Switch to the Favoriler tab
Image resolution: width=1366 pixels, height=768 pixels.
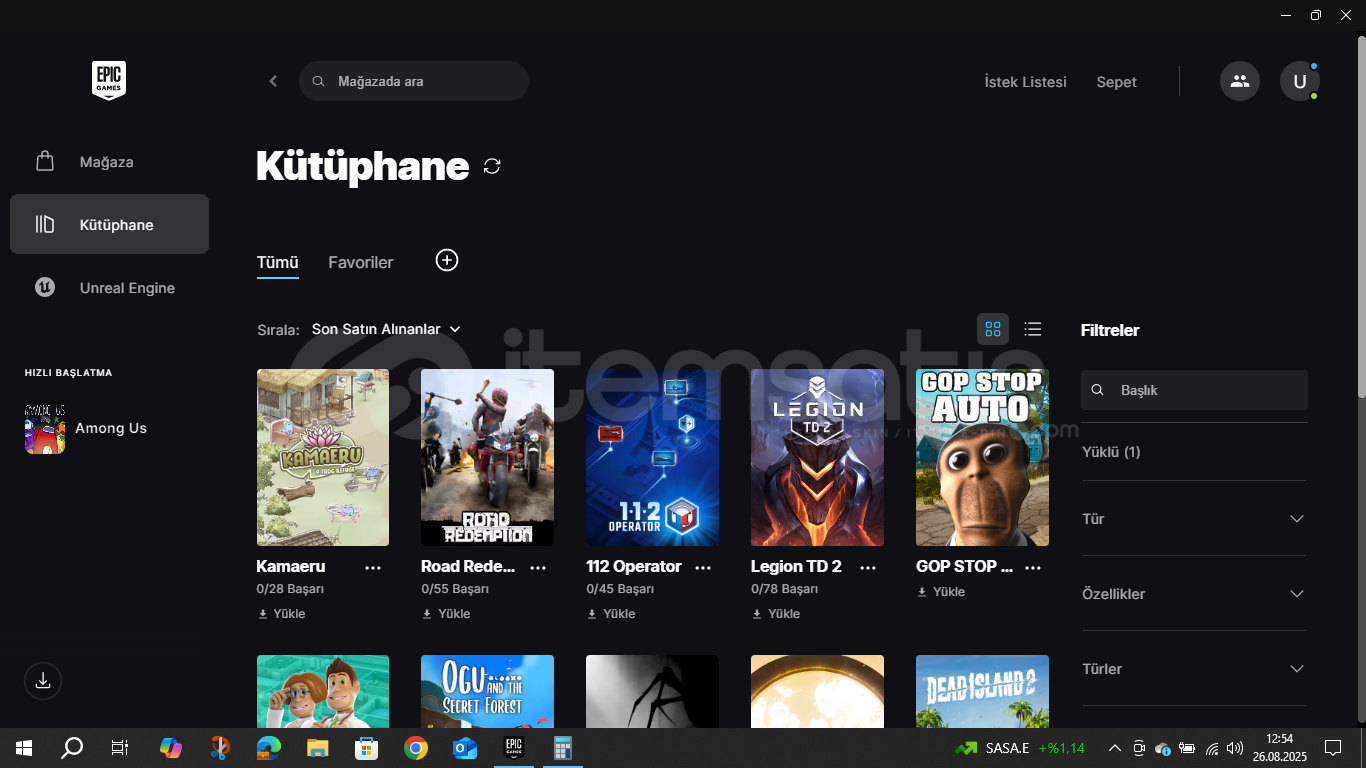(x=361, y=262)
